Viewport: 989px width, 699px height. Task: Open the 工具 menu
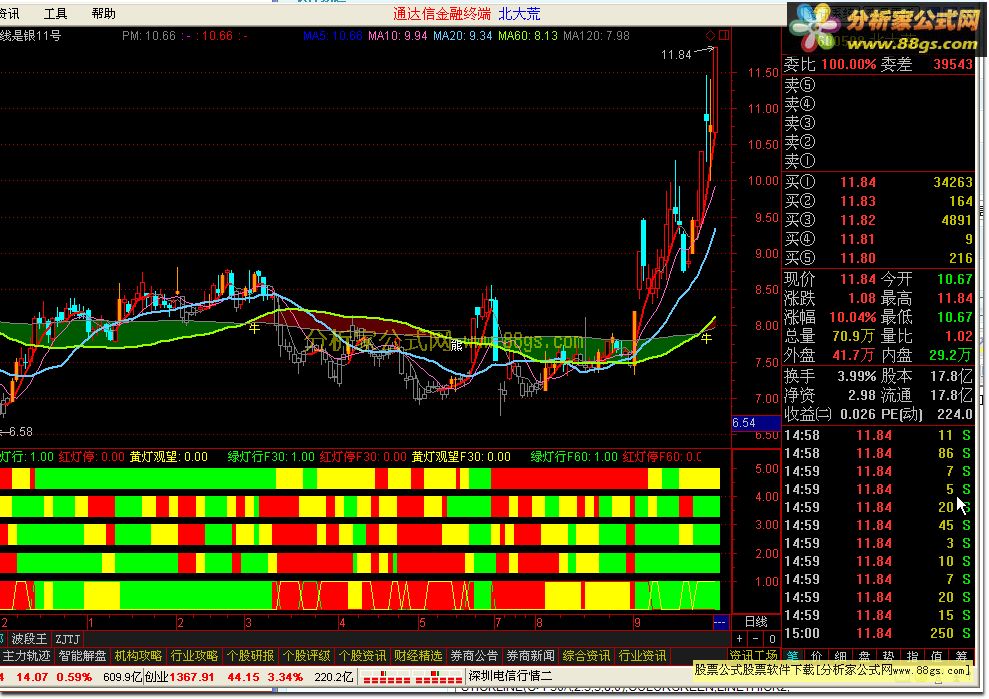[56, 13]
